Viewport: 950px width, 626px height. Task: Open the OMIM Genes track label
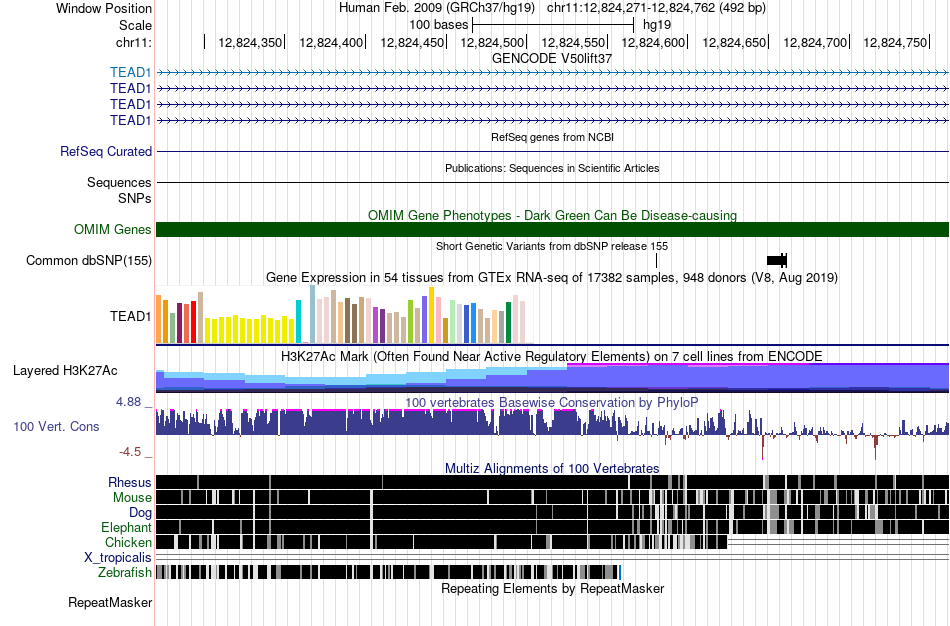(113, 230)
